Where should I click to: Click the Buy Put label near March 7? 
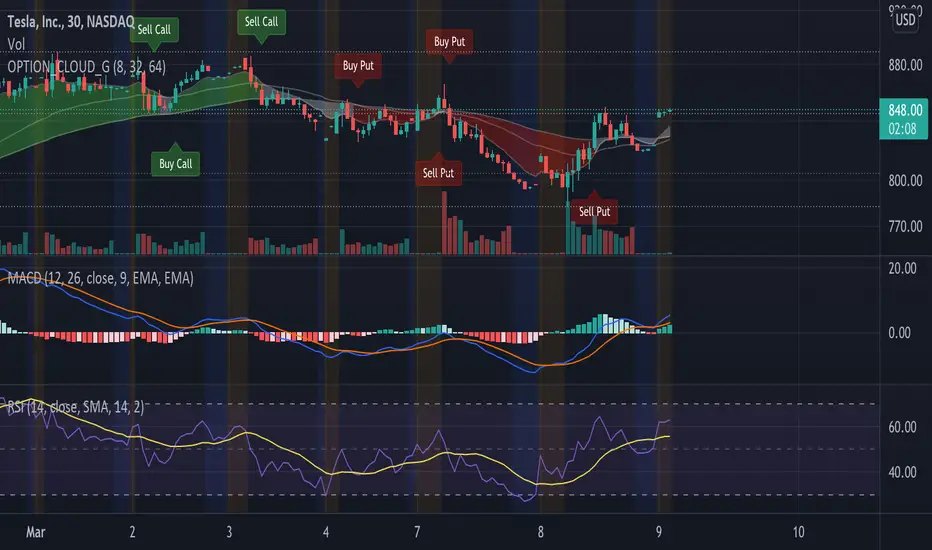pyautogui.click(x=449, y=42)
